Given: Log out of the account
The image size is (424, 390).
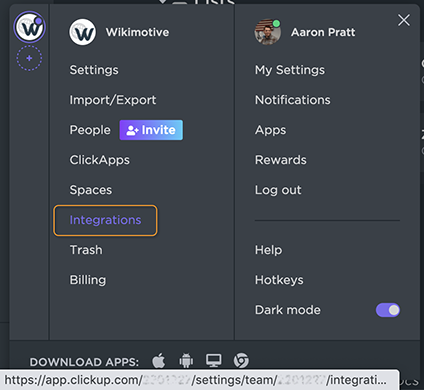Looking at the screenshot, I should 278,190.
